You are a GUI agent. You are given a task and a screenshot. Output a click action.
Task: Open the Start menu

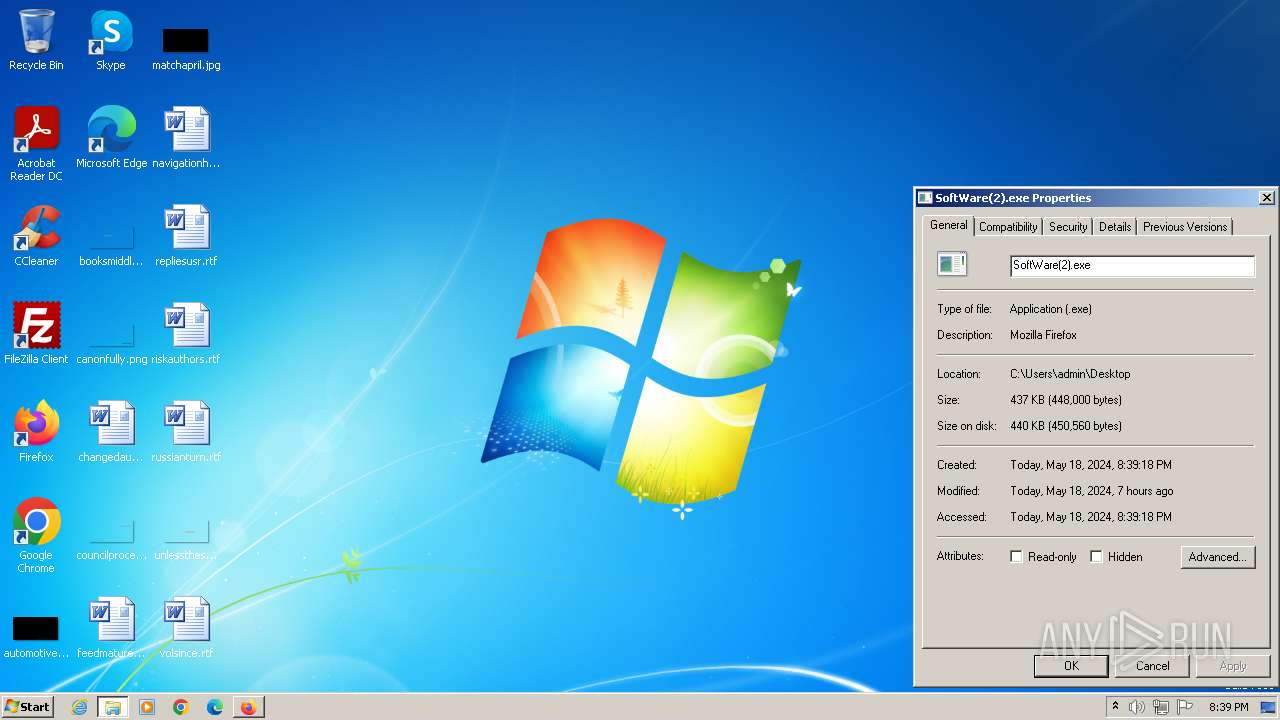[28, 707]
